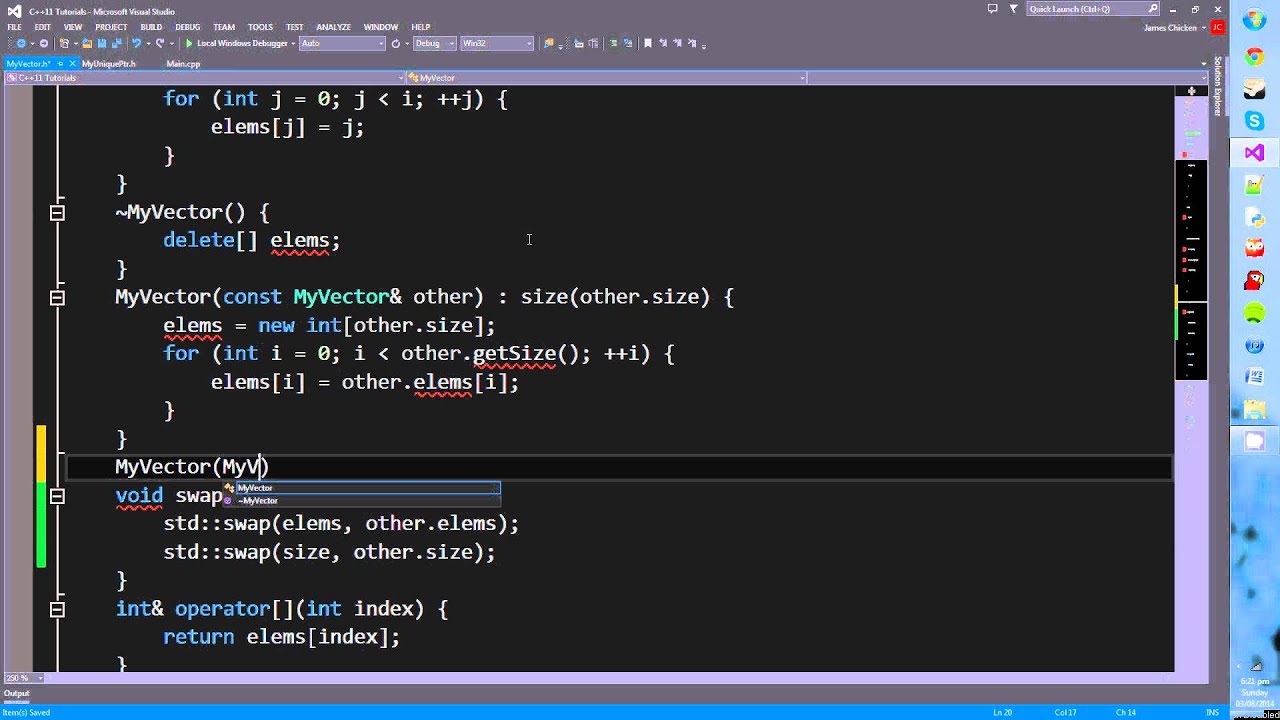Click the Redo toolbar icon
The height and width of the screenshot is (720, 1280).
(160, 43)
